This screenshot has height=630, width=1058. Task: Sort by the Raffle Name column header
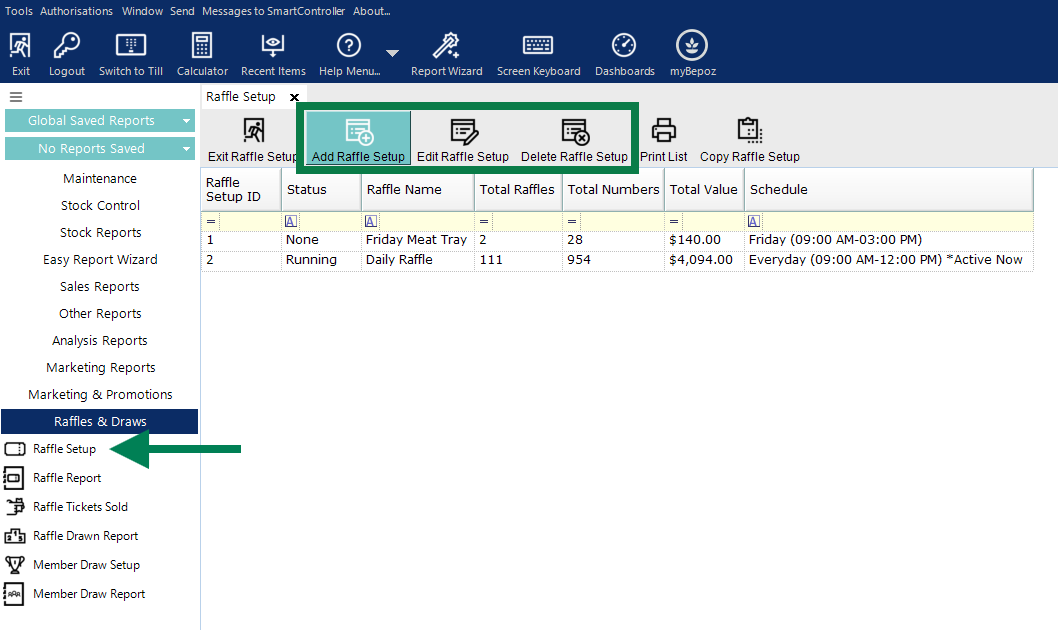tap(418, 190)
